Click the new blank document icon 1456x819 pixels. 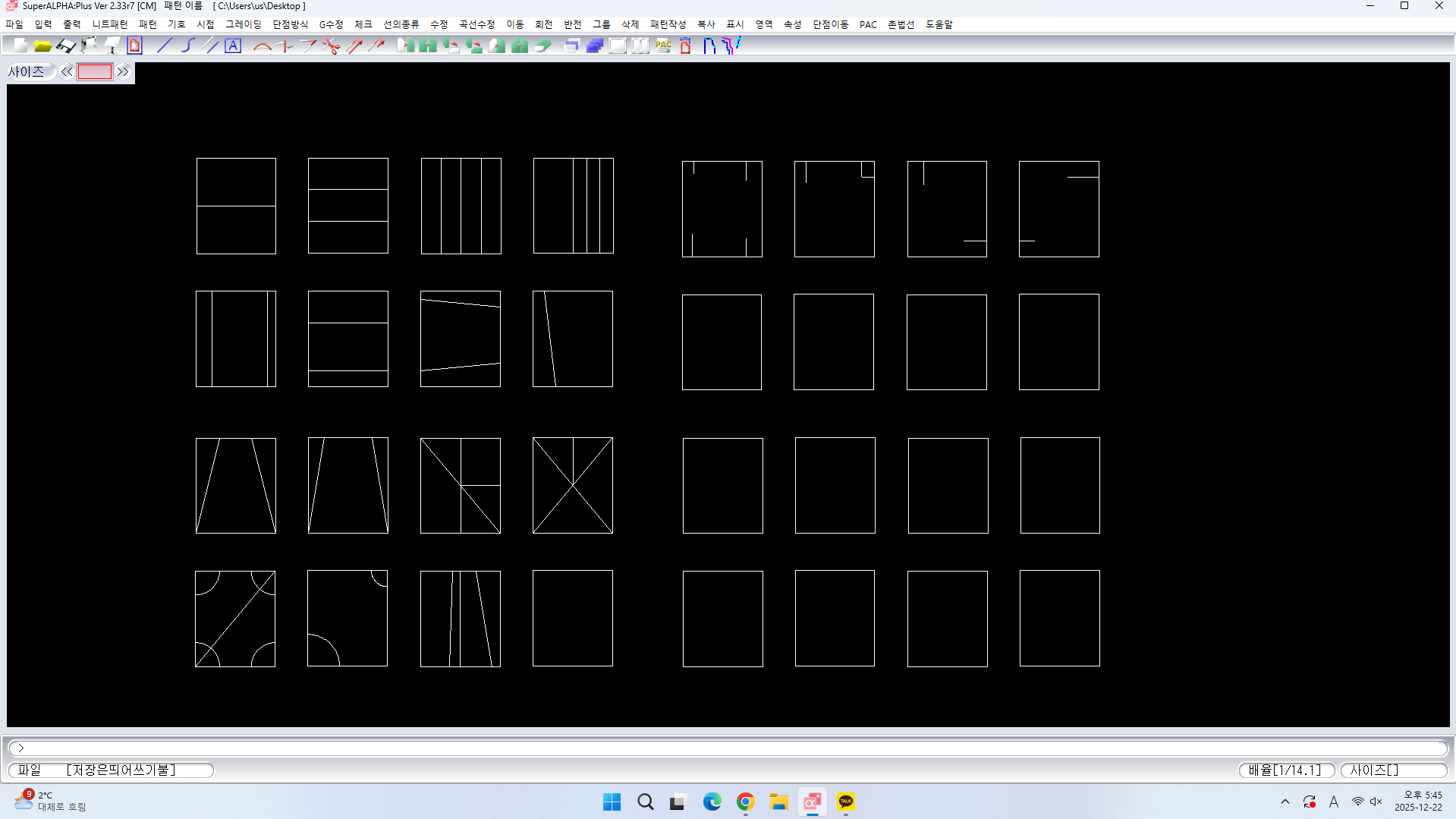coord(20,46)
